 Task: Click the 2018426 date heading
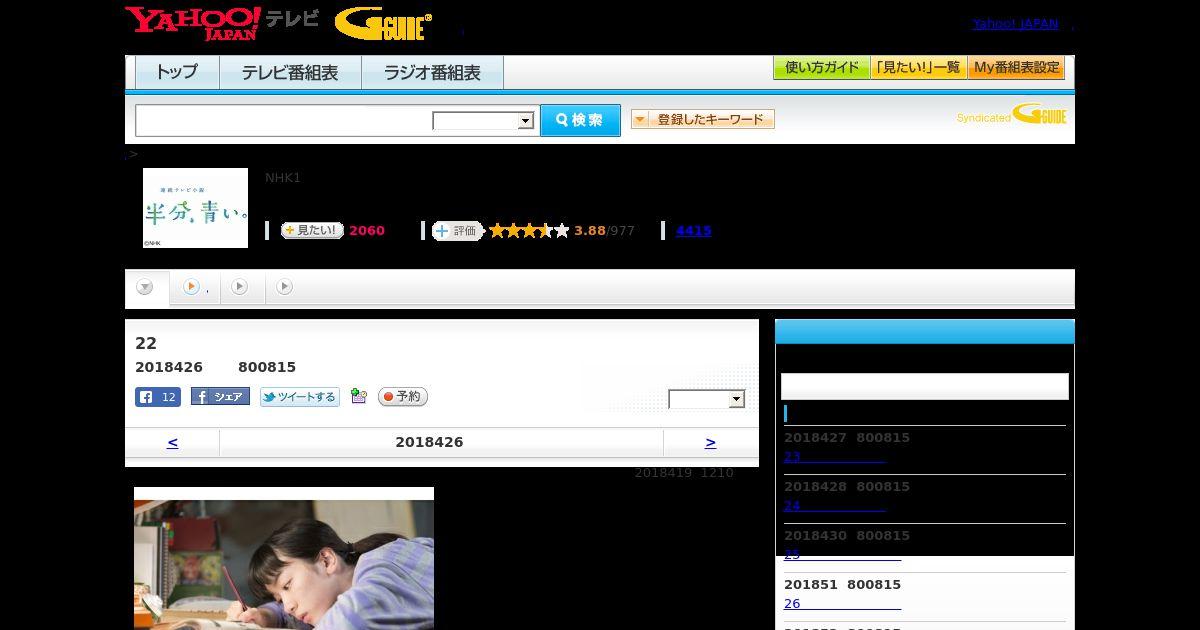coord(429,442)
